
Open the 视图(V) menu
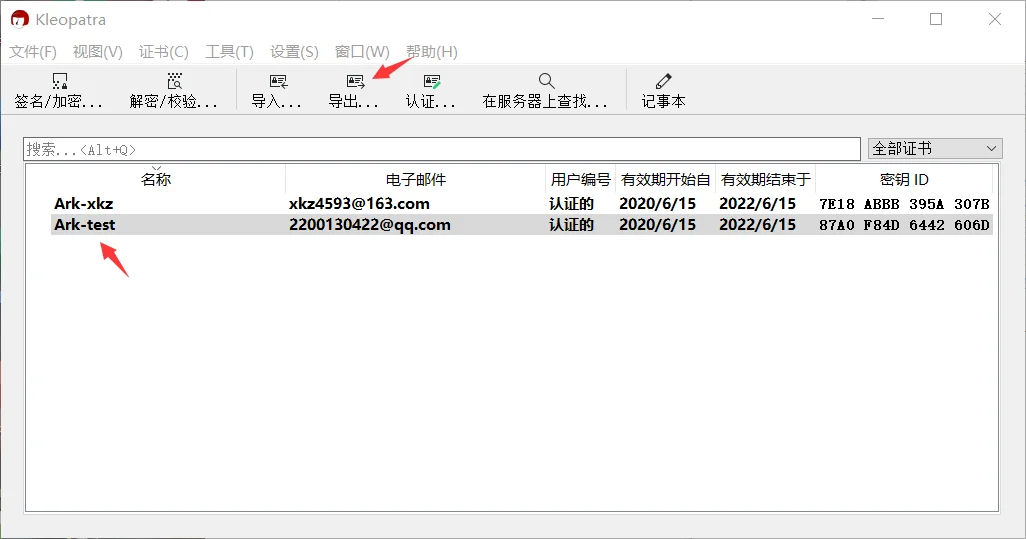(97, 52)
